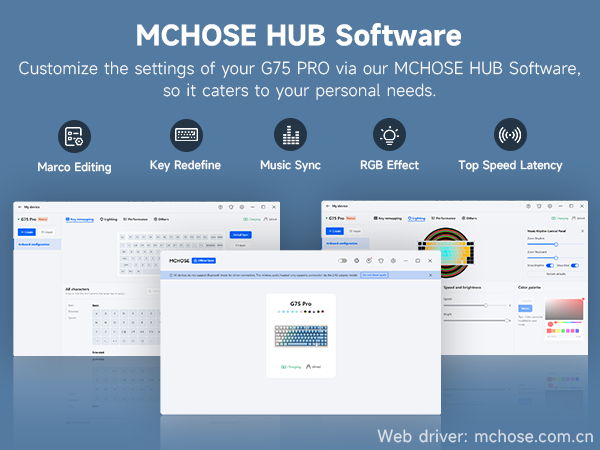The height and width of the screenshot is (450, 600).
Task: Click shield icon in front MCHOSE window header
Action: coord(381,261)
